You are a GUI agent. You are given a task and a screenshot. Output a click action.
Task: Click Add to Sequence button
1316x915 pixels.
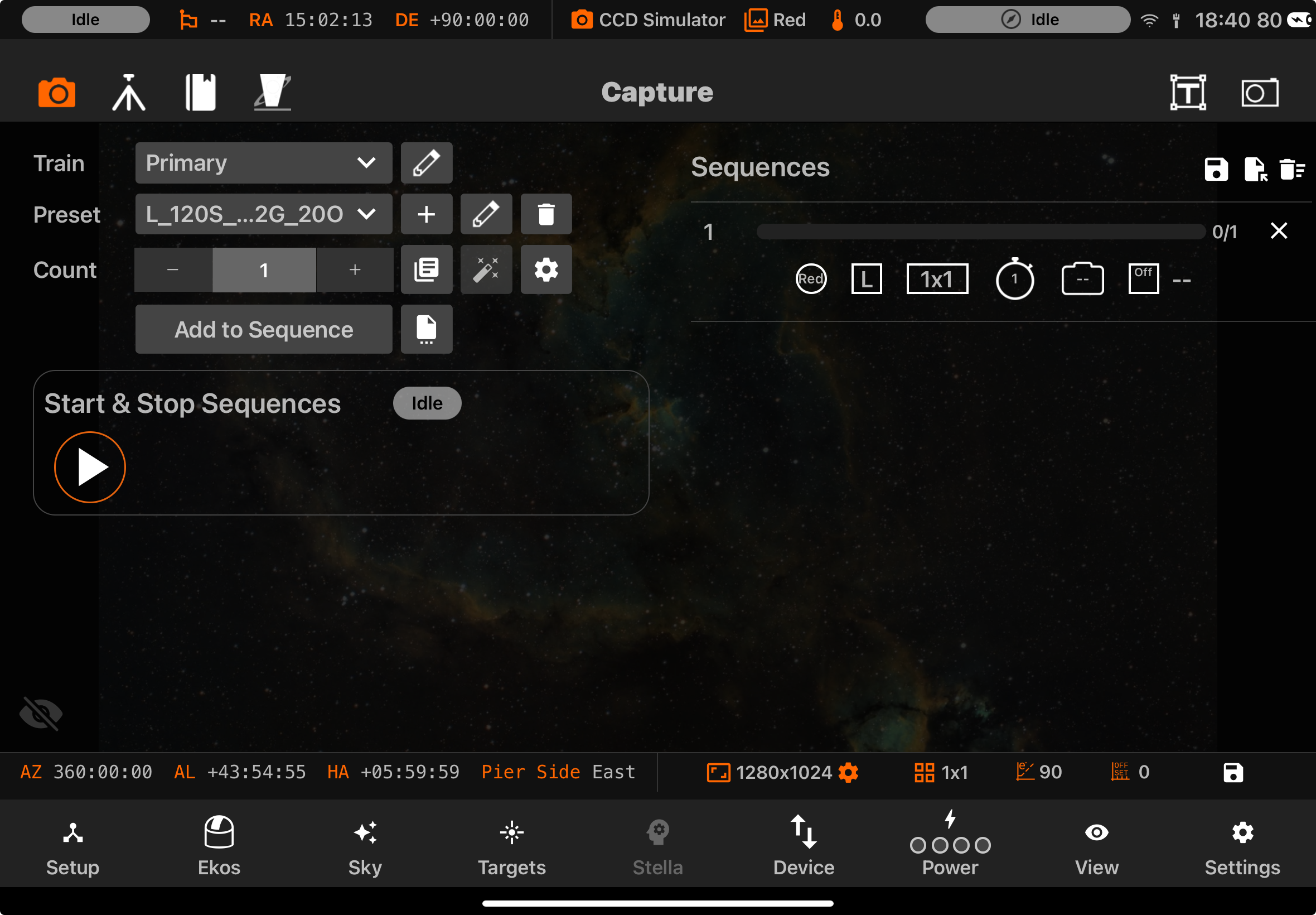(264, 330)
